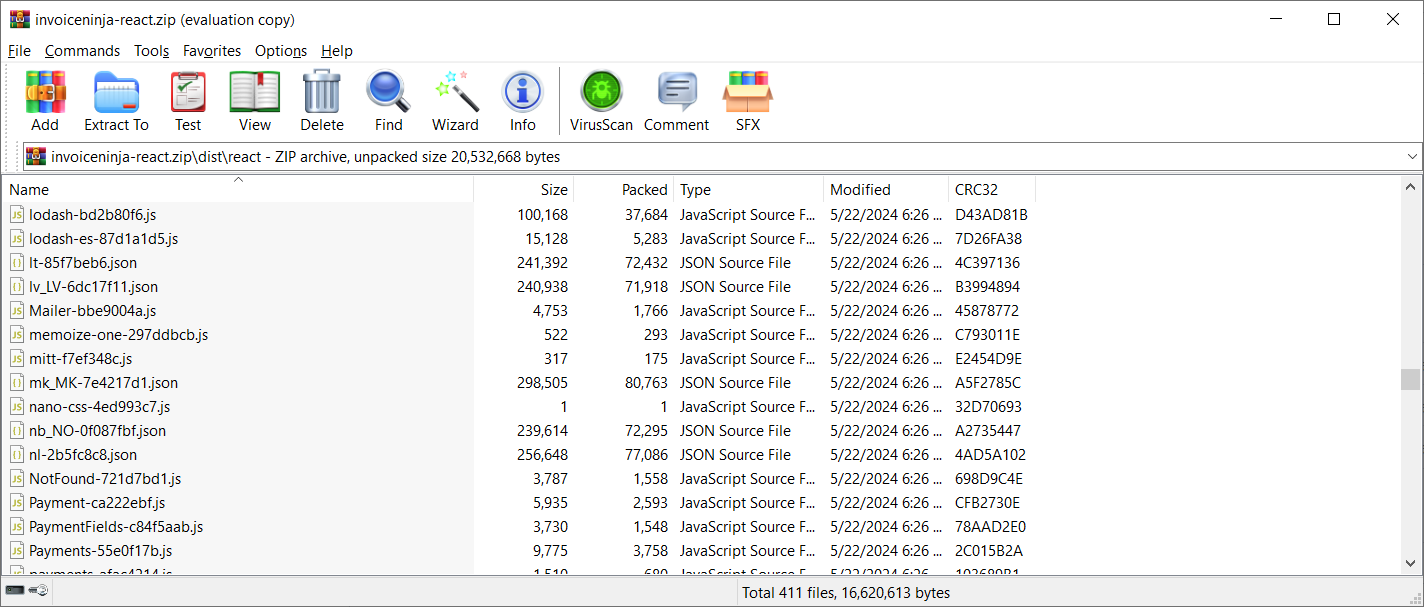
Task: Open the File menu
Action: coord(19,51)
